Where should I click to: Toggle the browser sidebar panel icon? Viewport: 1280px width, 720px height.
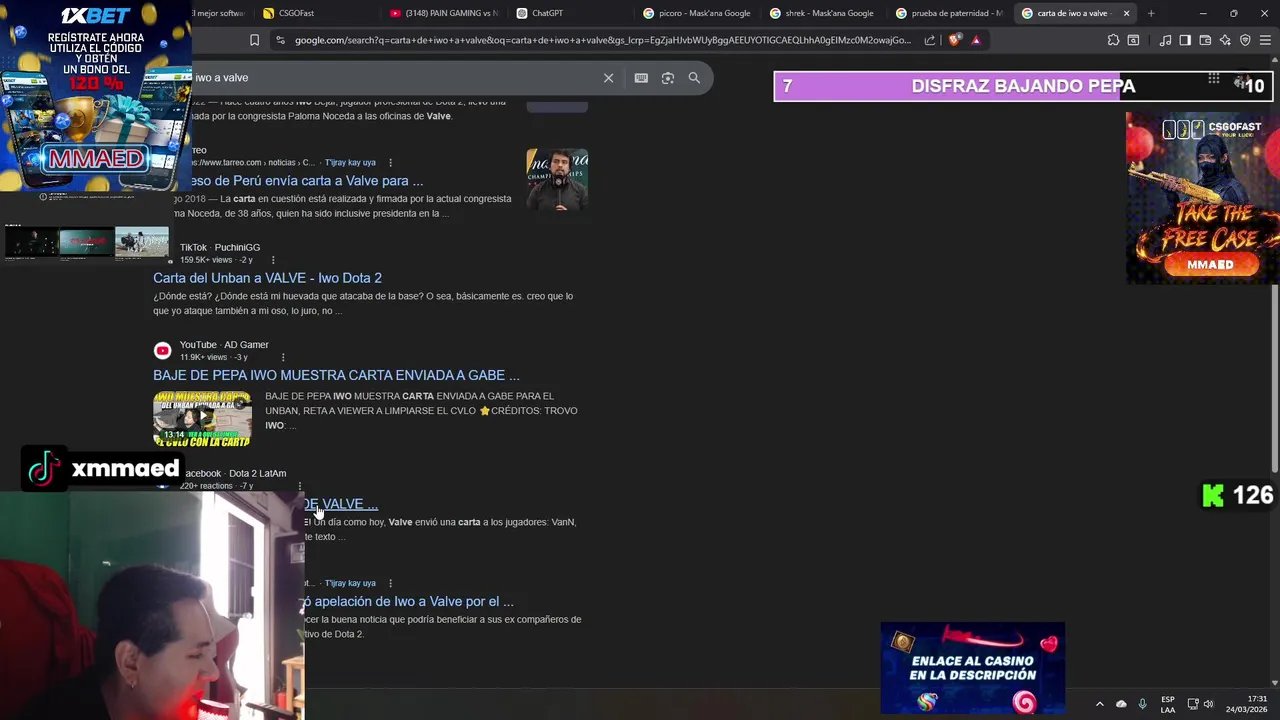coord(1185,40)
